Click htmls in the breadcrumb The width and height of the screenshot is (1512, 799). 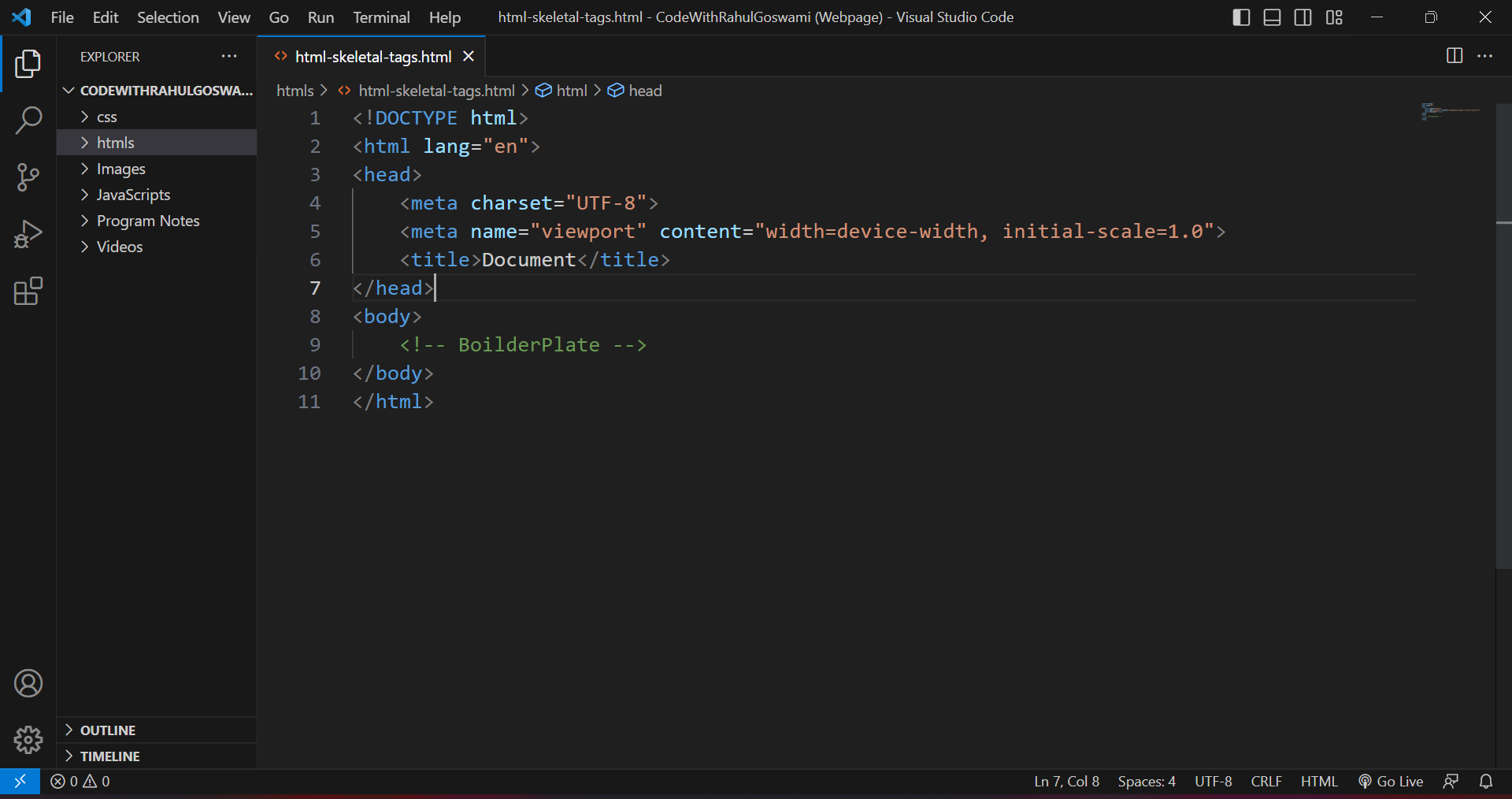[x=295, y=91]
